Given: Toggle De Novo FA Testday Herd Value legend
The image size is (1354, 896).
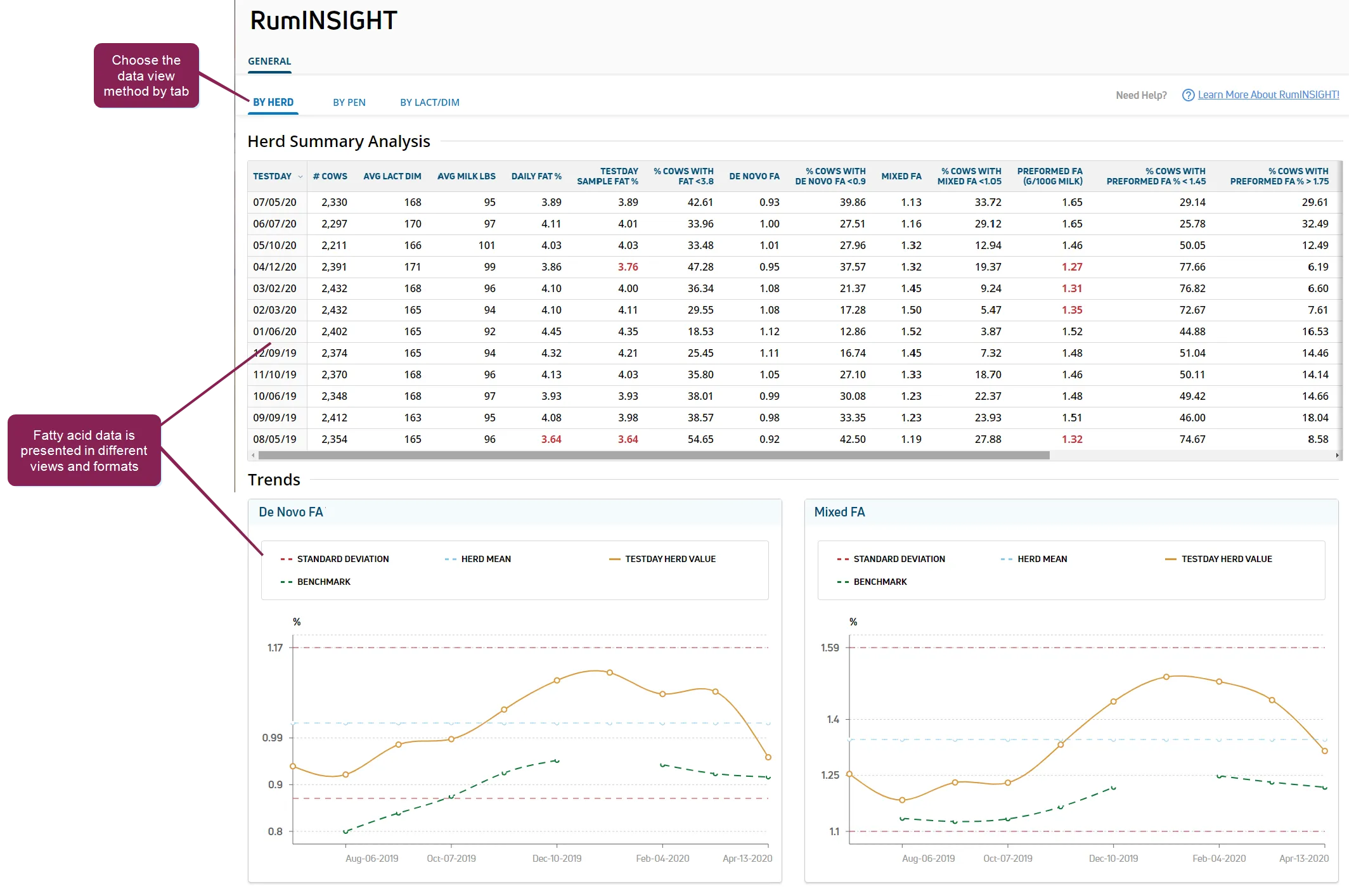Looking at the screenshot, I should pyautogui.click(x=662, y=560).
